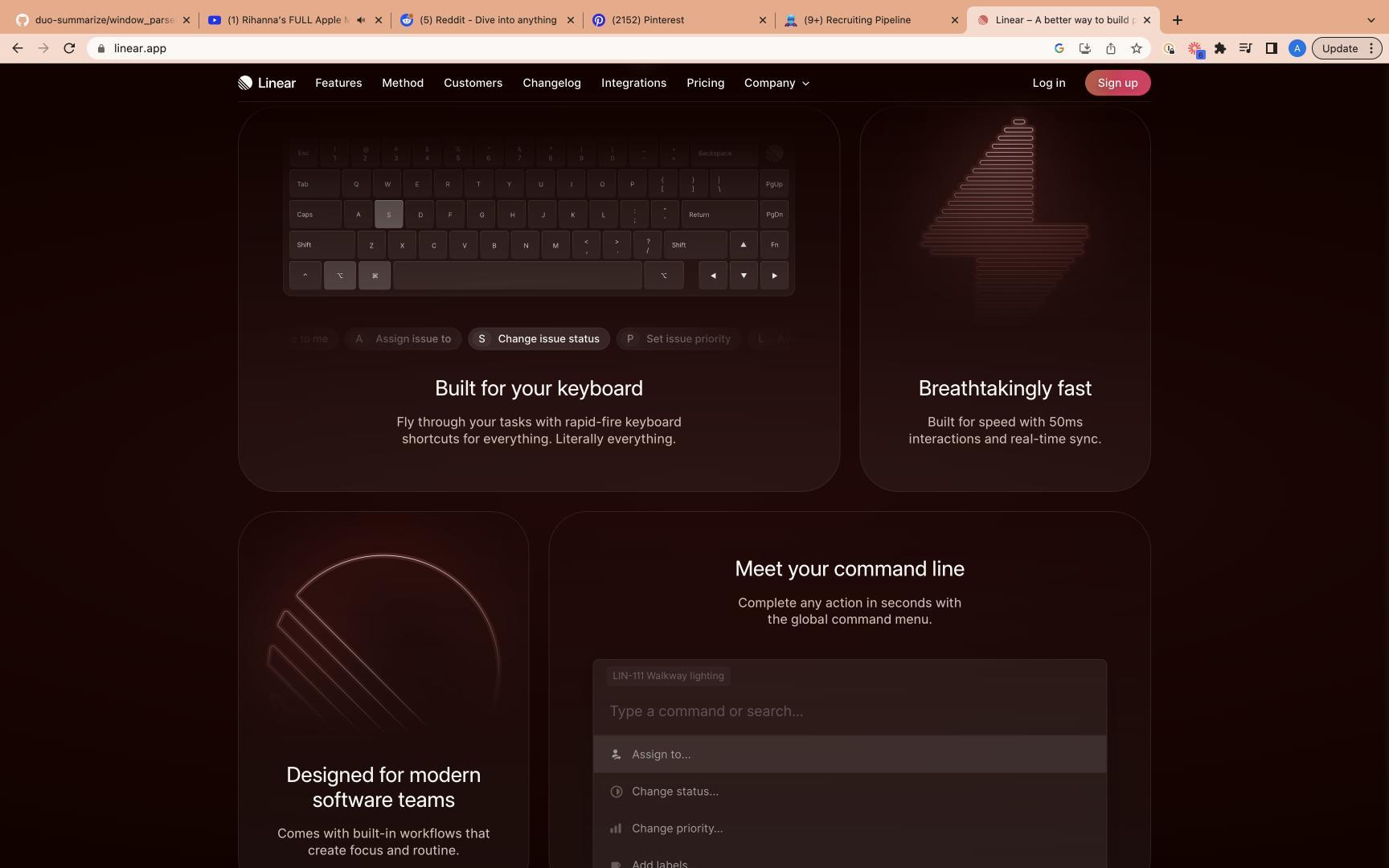Click the Log in link
Viewport: 1389px width, 868px height.
click(x=1048, y=83)
